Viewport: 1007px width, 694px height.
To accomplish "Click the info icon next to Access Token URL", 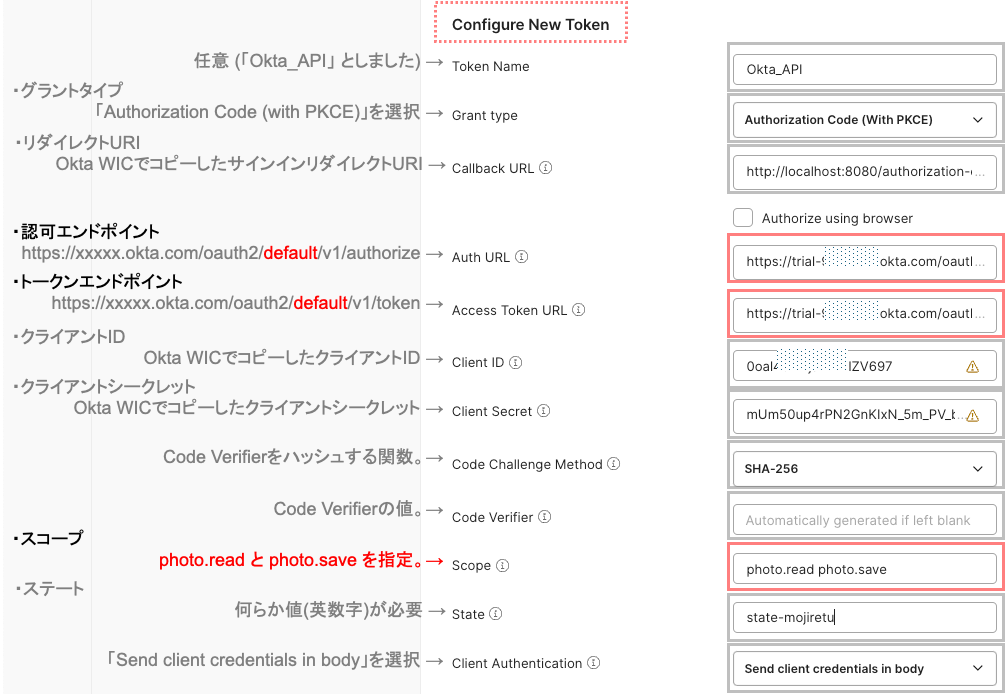I will coord(579,309).
